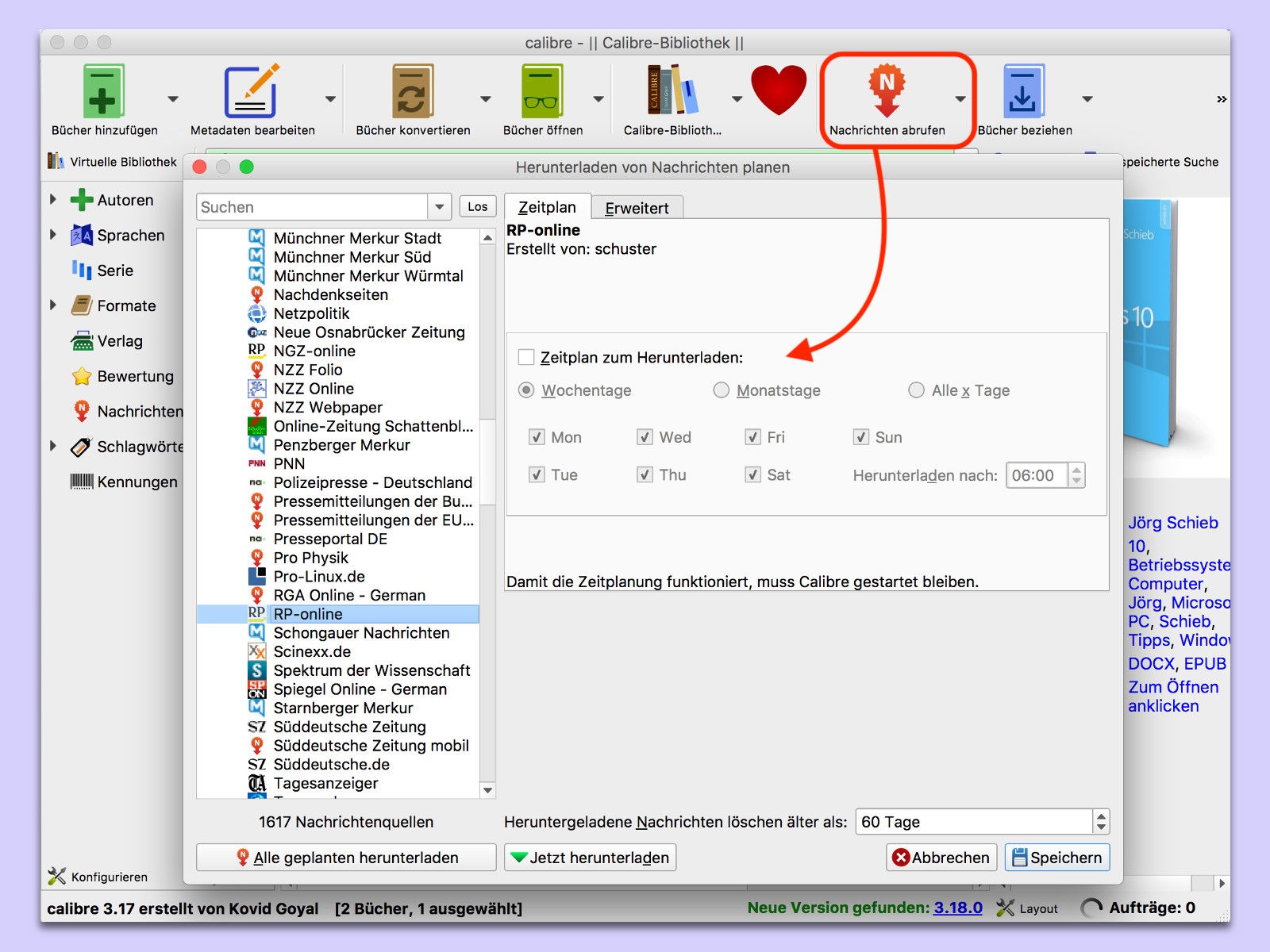The height and width of the screenshot is (952, 1270).
Task: Click Alle geplanten herunterladen button
Action: coord(347,858)
